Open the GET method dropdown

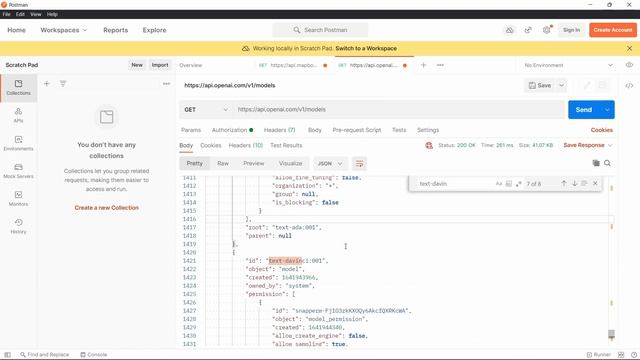tap(206, 109)
